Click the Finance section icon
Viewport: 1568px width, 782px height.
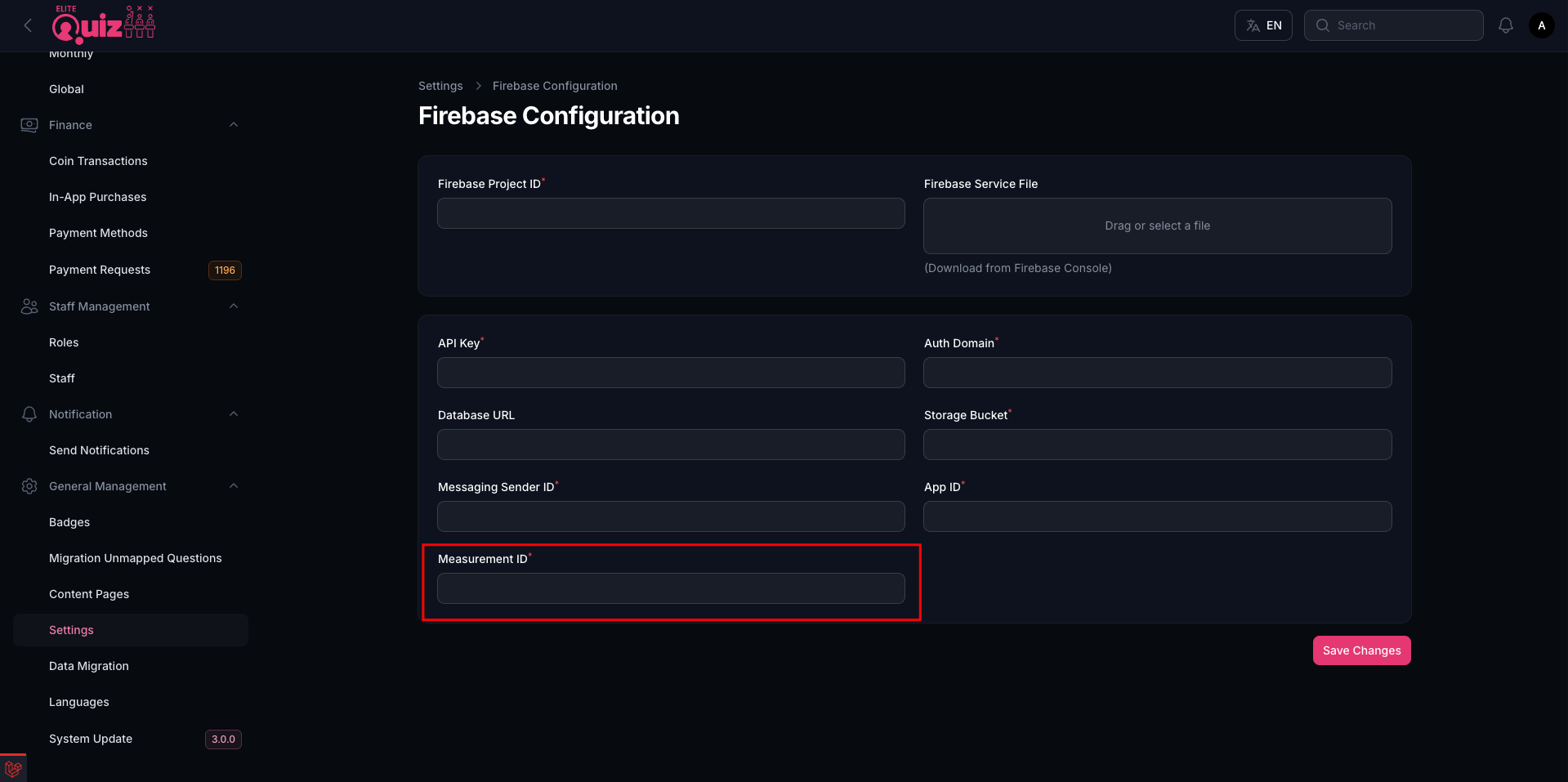[29, 125]
